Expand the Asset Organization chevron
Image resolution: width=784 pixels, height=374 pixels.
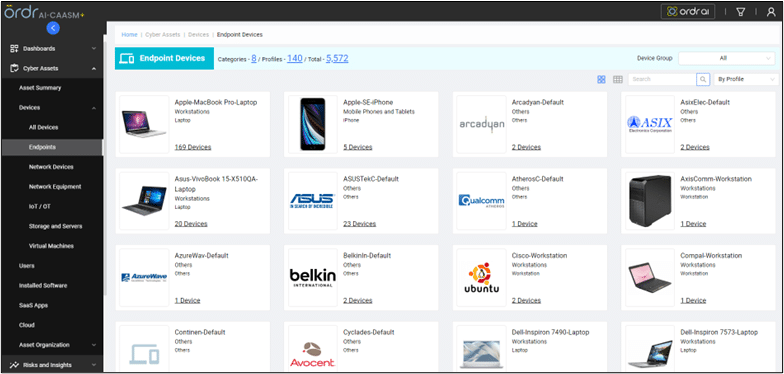tap(94, 345)
